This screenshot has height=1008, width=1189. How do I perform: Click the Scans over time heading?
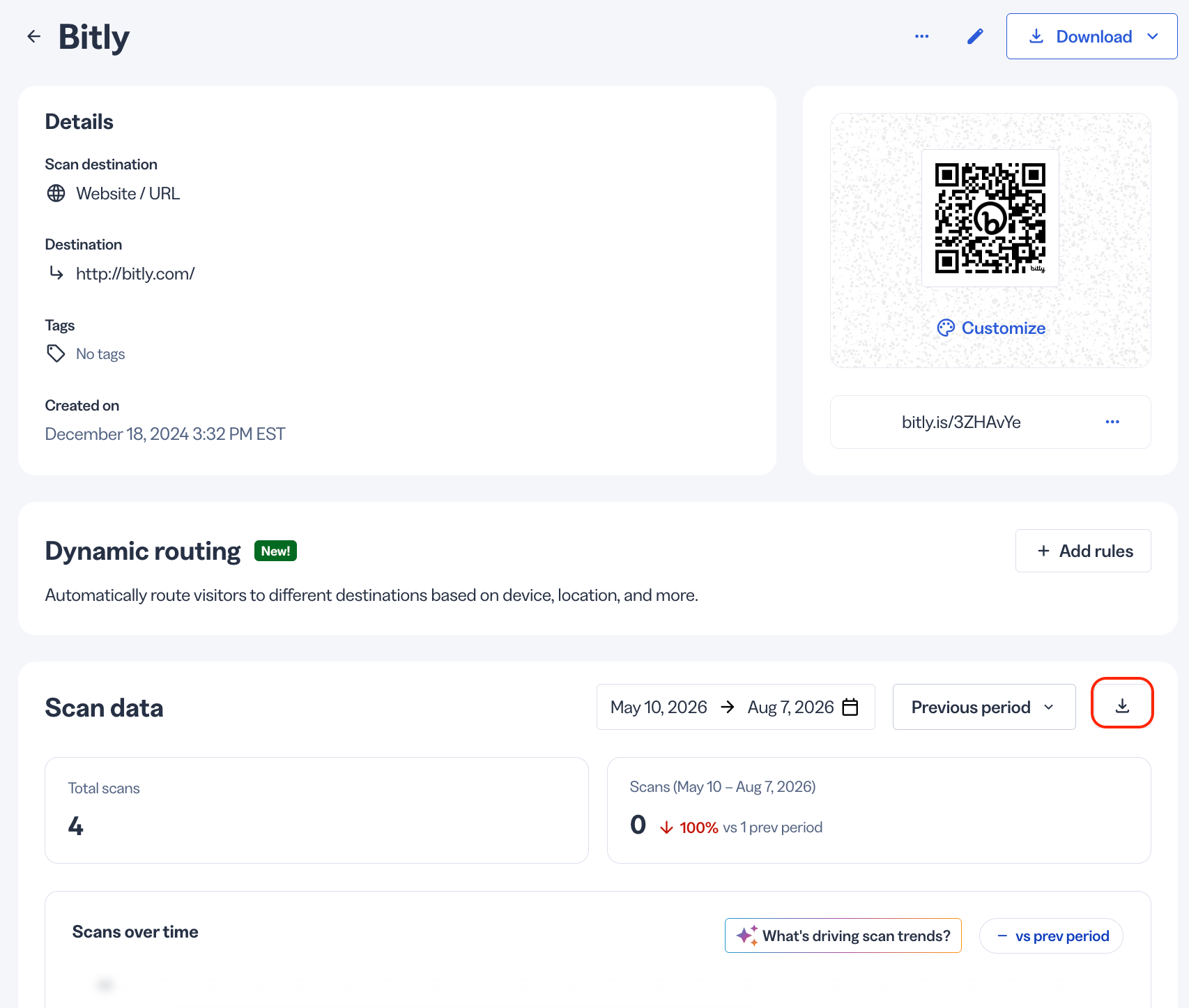tap(135, 932)
